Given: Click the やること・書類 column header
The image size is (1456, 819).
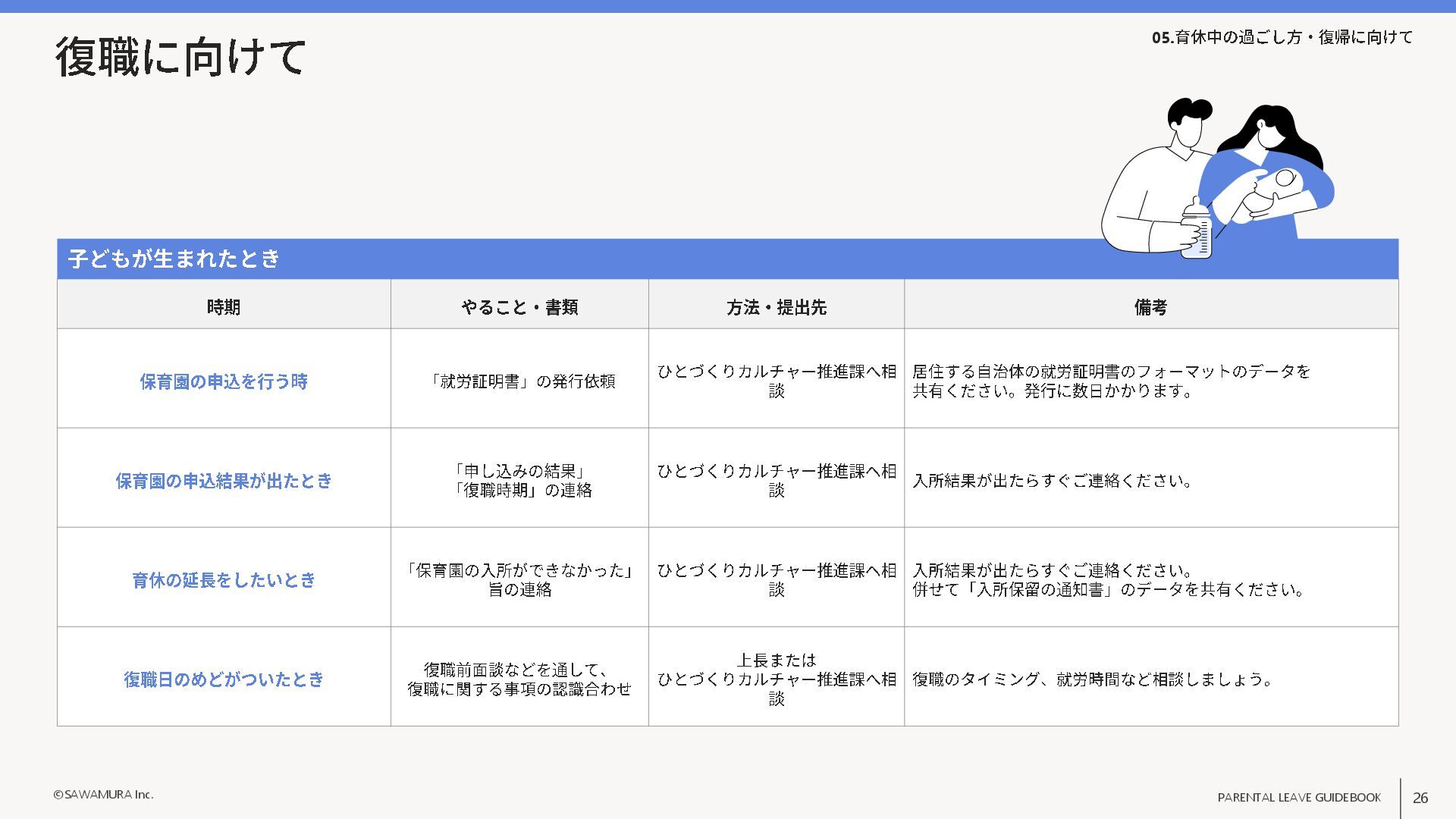Looking at the screenshot, I should (x=519, y=307).
